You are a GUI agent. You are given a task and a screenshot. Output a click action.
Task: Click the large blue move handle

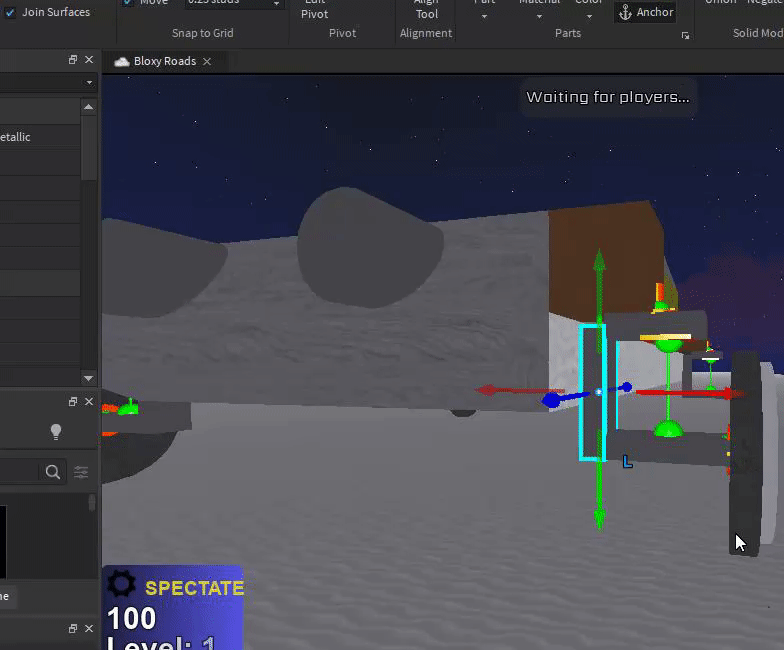pyautogui.click(x=552, y=400)
